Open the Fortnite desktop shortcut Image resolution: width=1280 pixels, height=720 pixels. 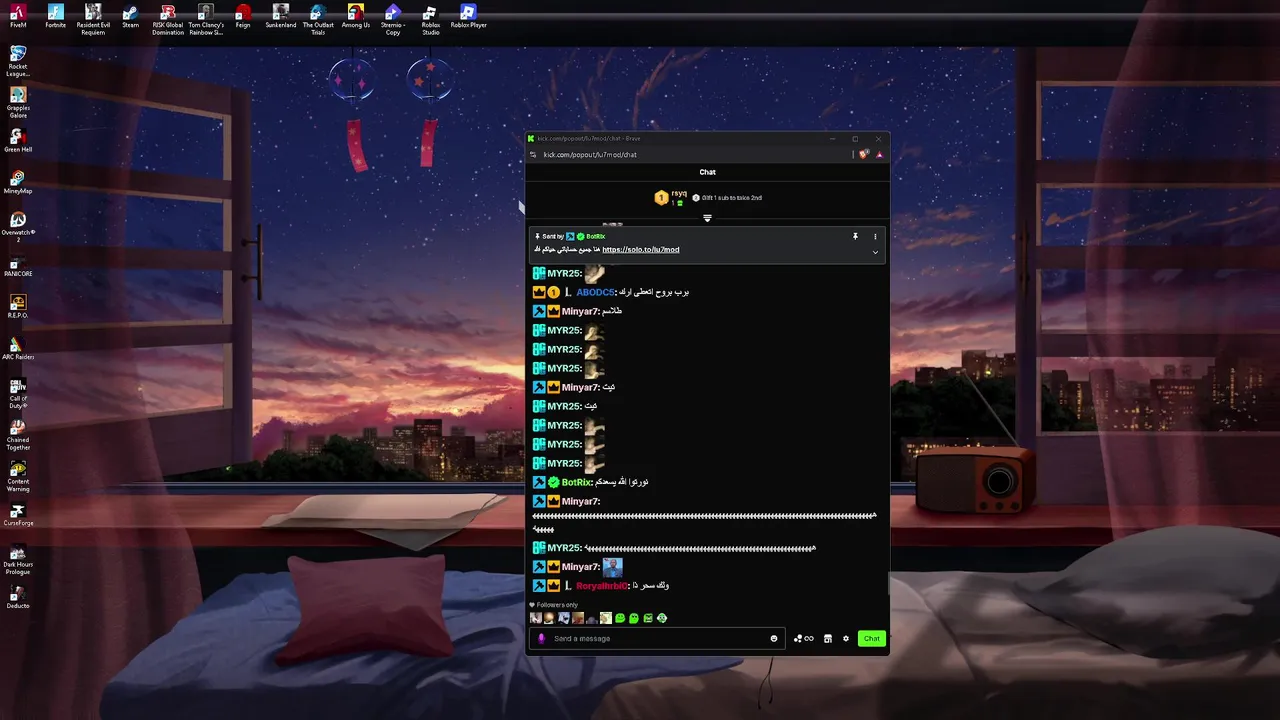point(55,16)
